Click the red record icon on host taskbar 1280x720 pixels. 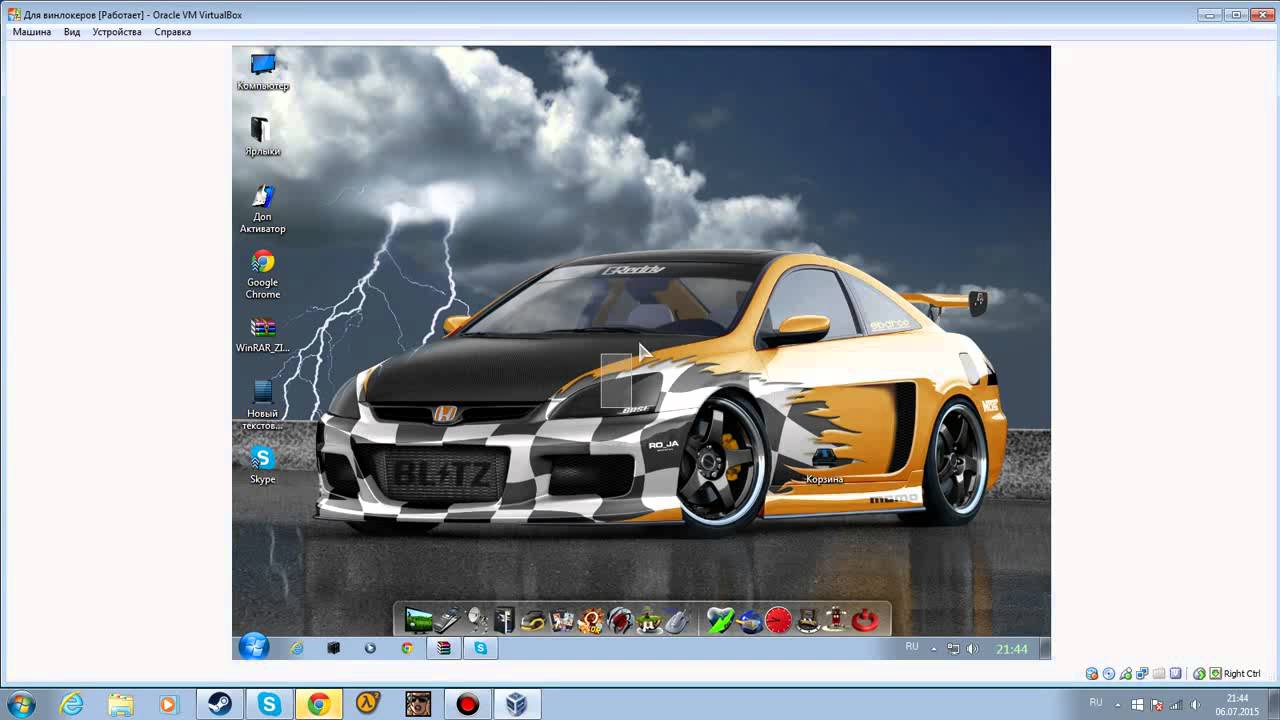467,704
